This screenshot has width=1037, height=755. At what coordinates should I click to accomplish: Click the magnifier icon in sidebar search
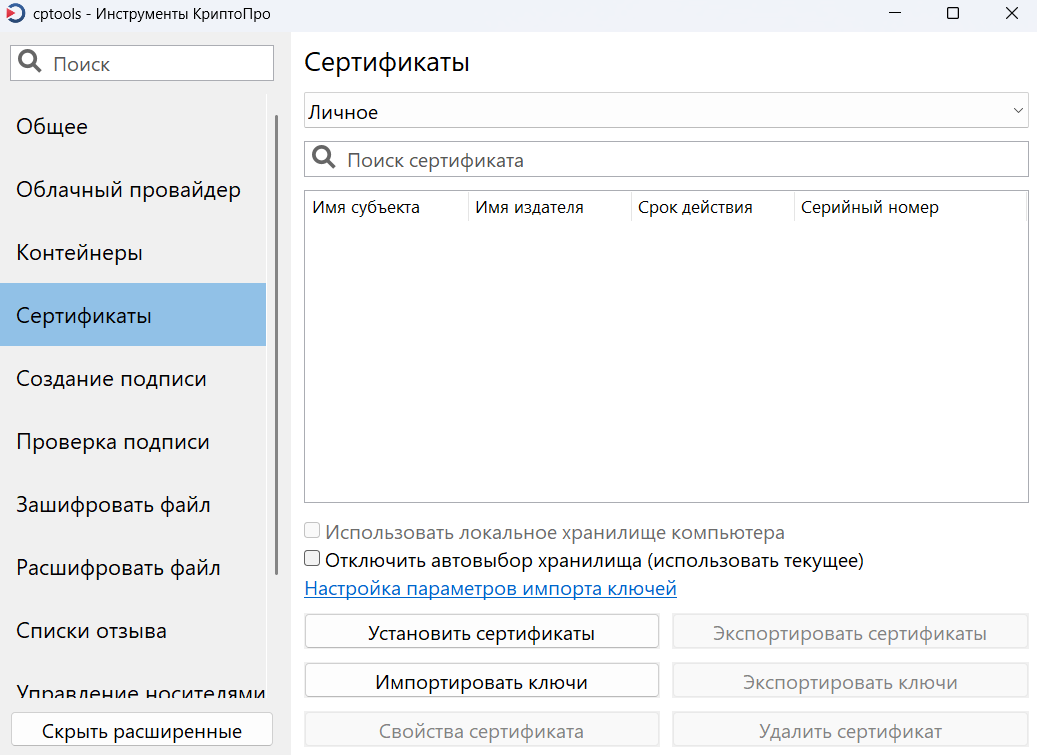click(30, 63)
